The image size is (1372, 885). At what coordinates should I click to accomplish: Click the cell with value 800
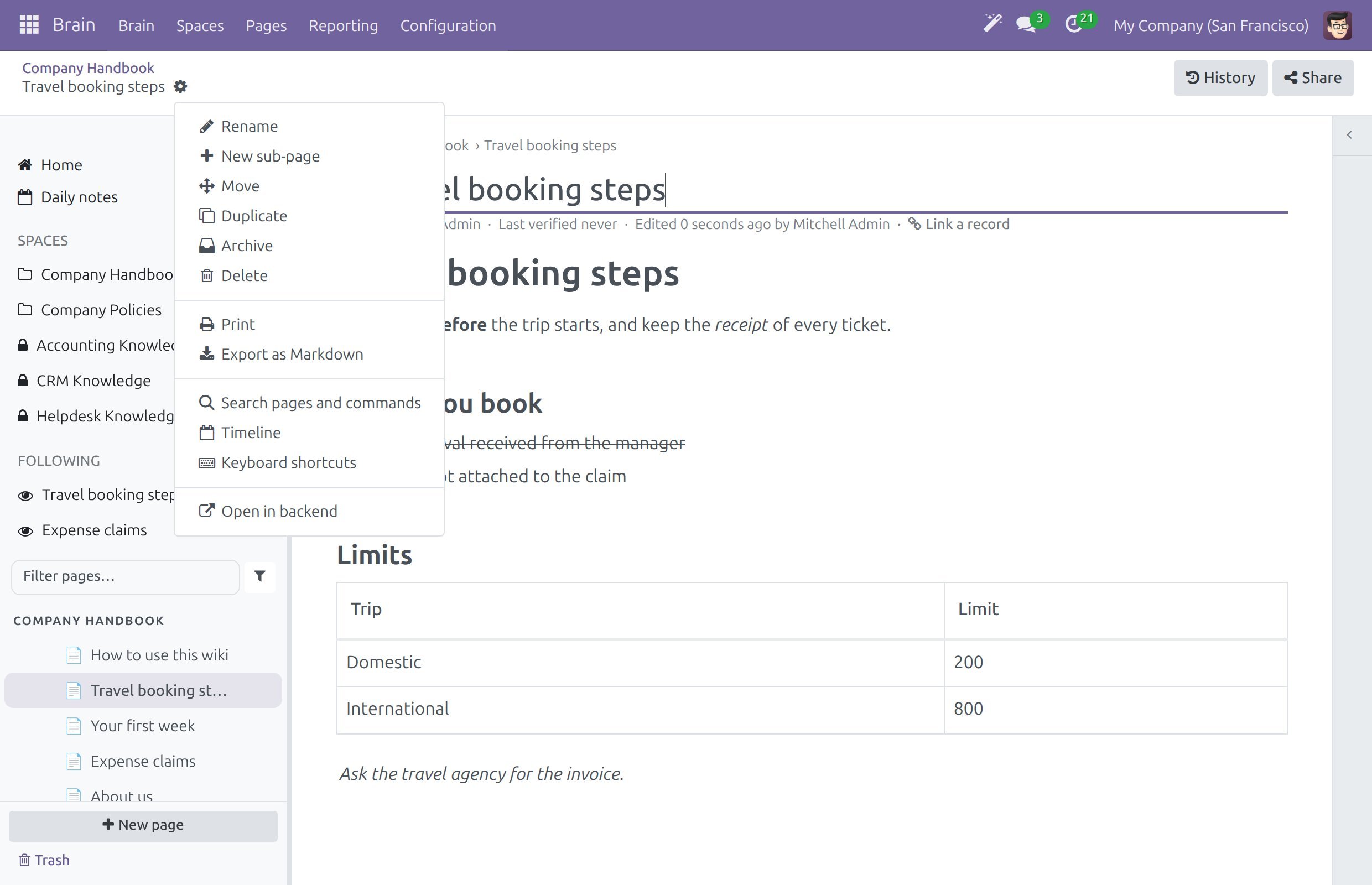(x=1115, y=710)
